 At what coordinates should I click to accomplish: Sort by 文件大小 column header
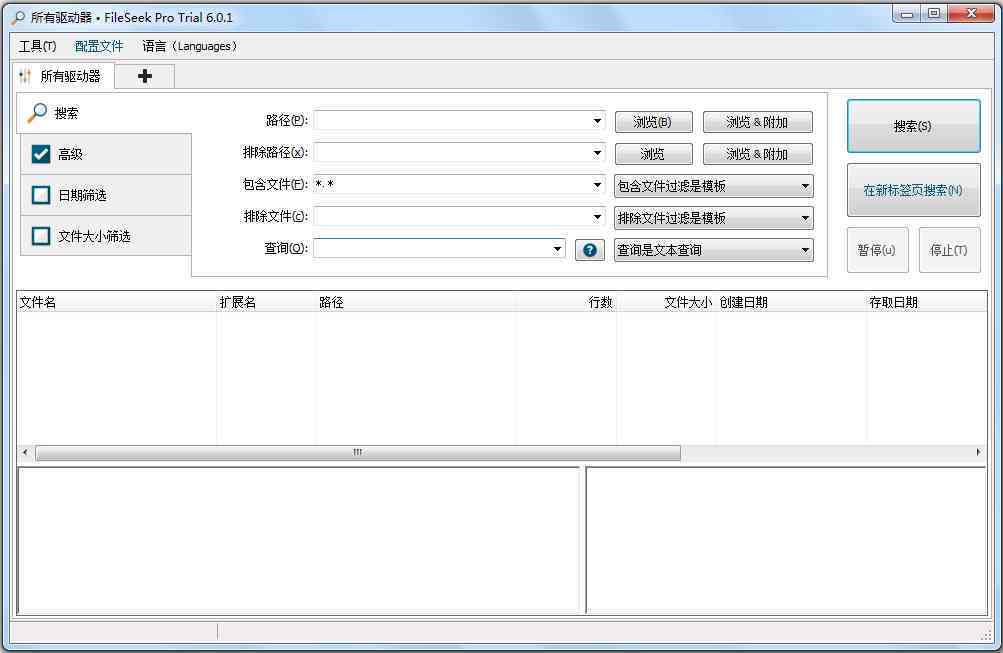[x=666, y=303]
